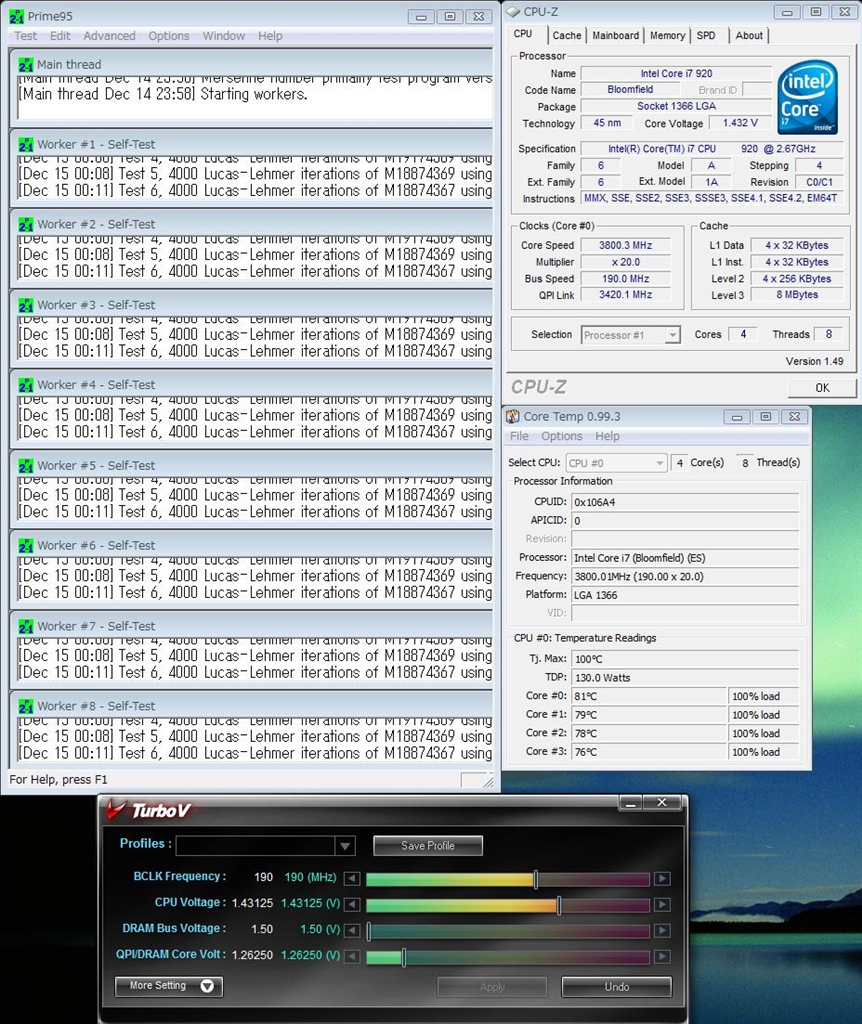Viewport: 862px width, 1024px height.
Task: Click the Main thread window icon
Action: [x=26, y=65]
